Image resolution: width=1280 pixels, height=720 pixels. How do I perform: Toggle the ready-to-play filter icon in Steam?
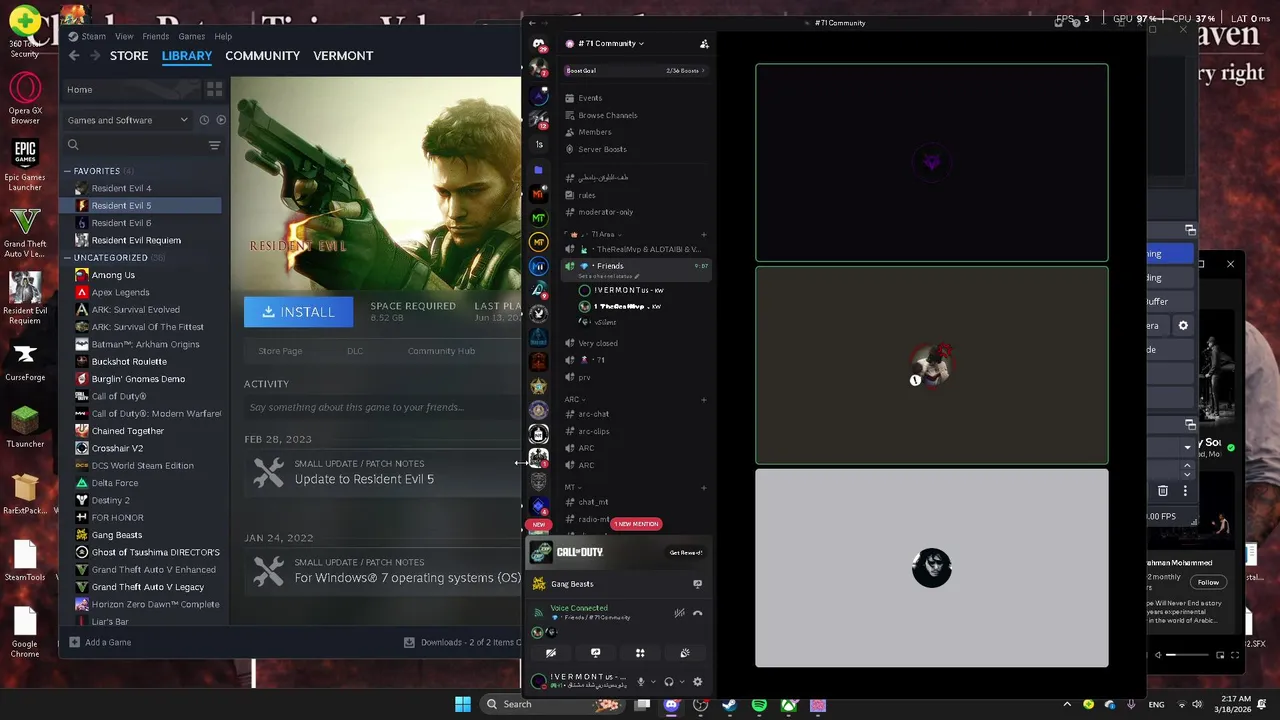point(221,120)
